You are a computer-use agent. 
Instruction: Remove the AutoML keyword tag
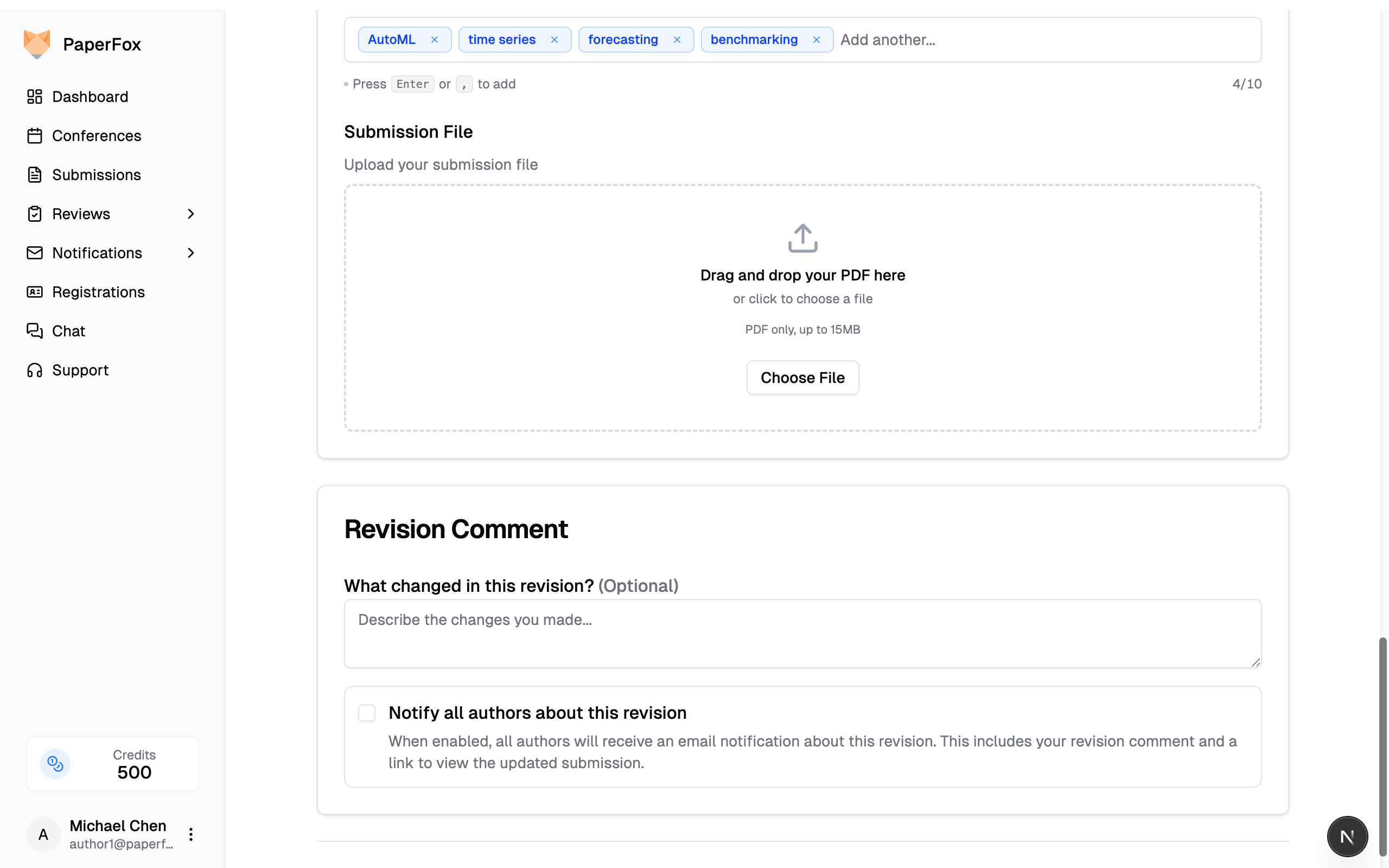point(435,40)
